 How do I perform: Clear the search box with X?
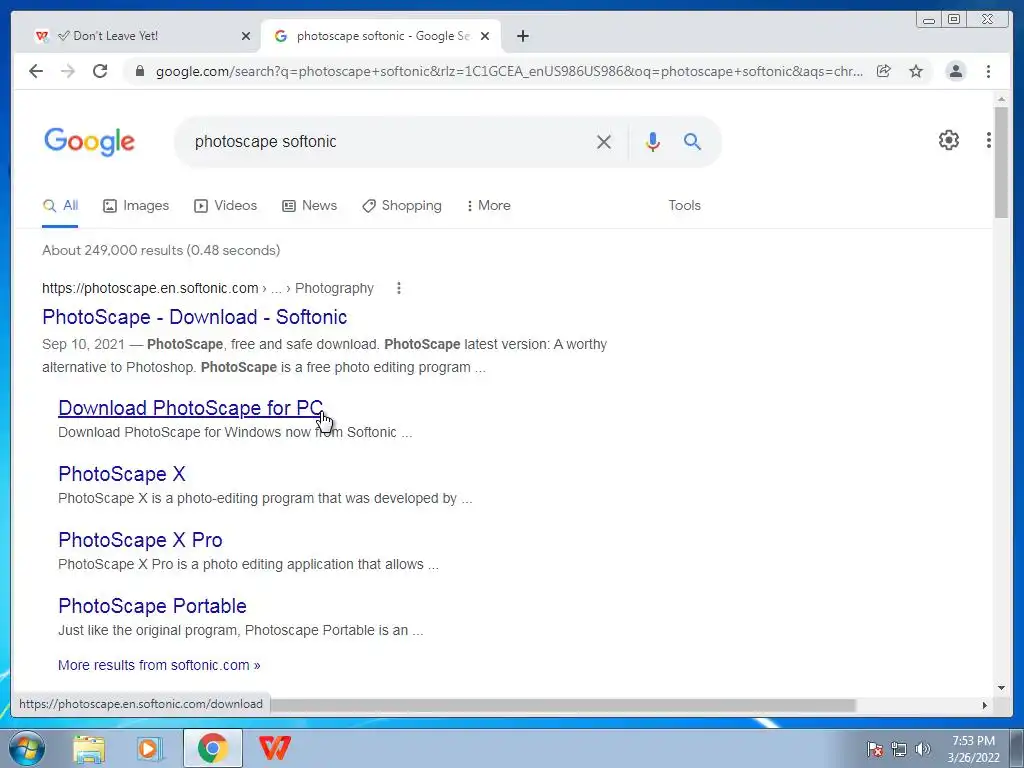604,142
